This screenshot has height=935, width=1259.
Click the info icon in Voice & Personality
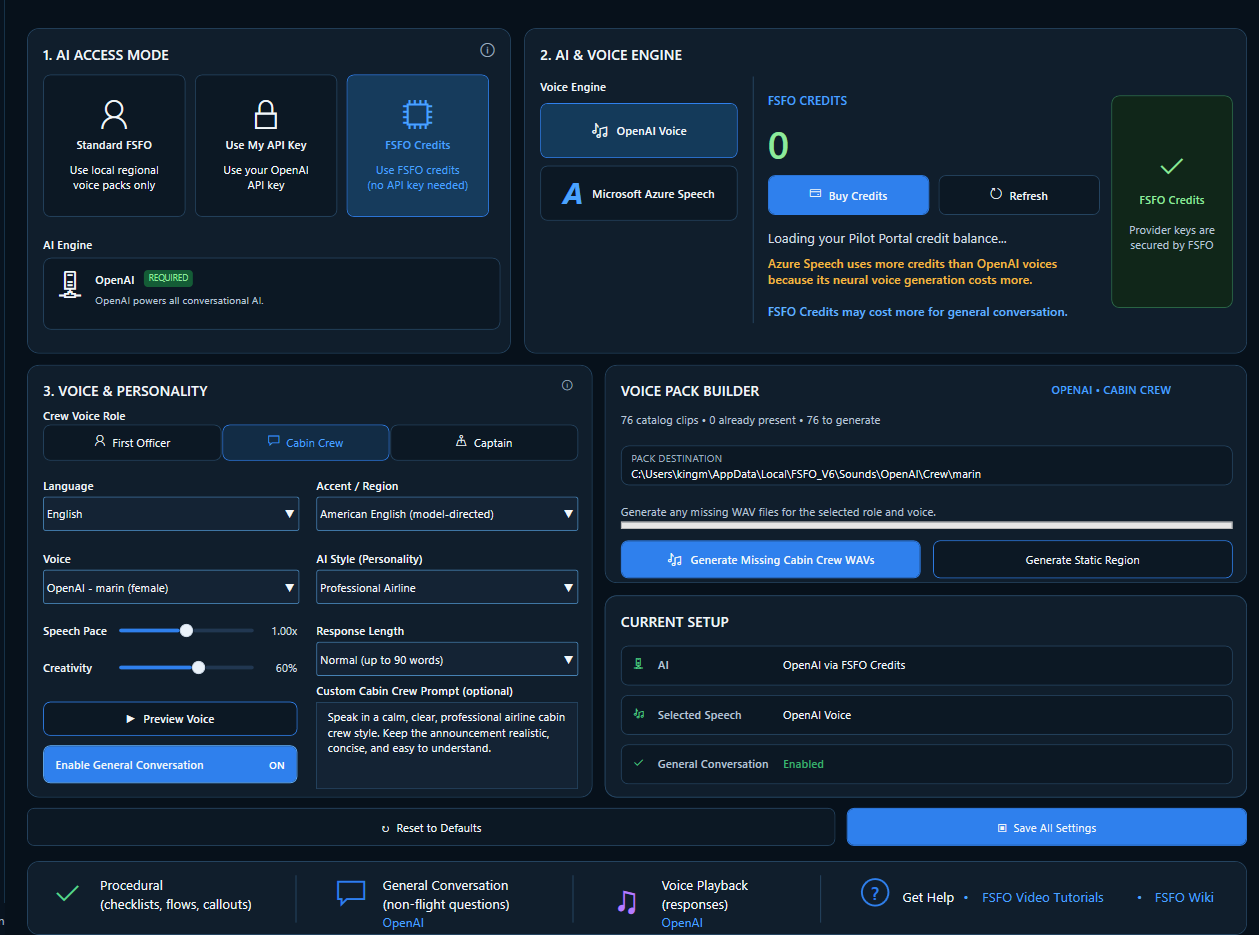click(x=567, y=385)
